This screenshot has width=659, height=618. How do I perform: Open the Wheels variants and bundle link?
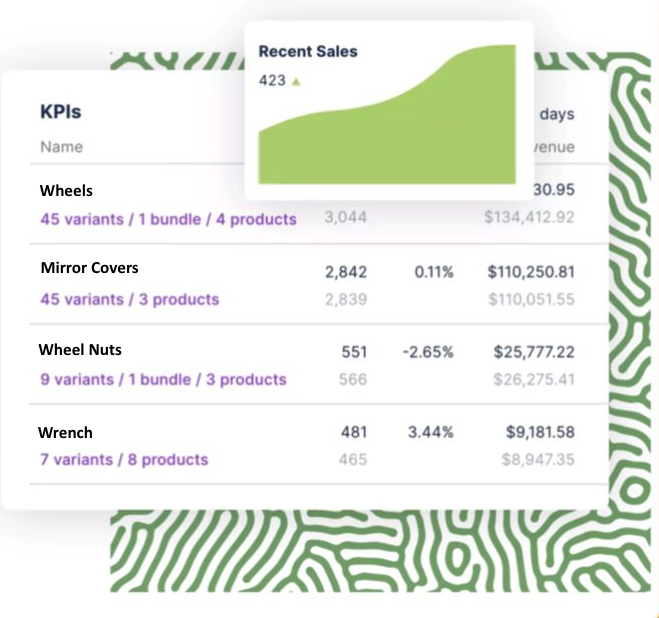pos(169,219)
